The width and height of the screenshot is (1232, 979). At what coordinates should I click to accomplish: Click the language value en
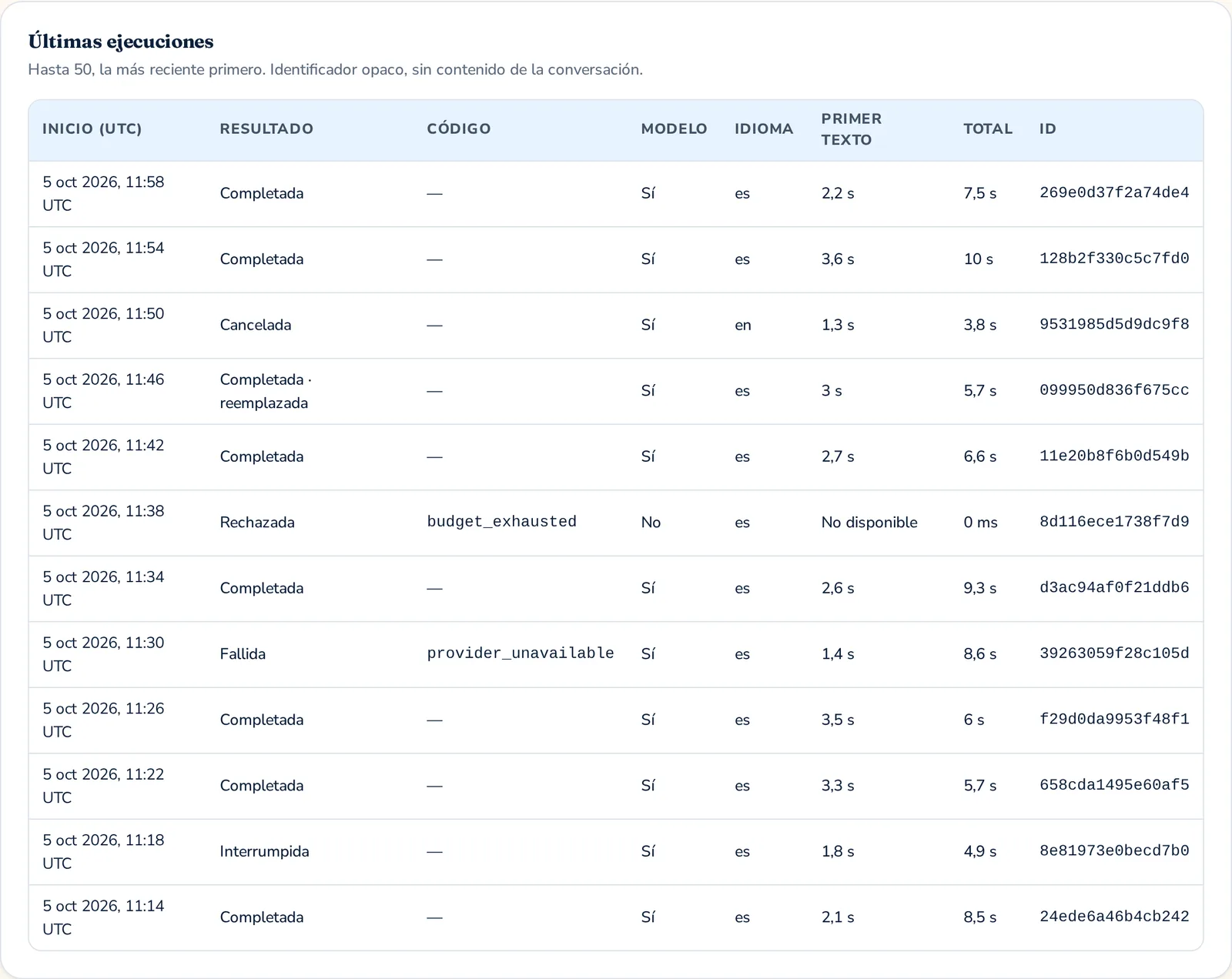point(743,326)
